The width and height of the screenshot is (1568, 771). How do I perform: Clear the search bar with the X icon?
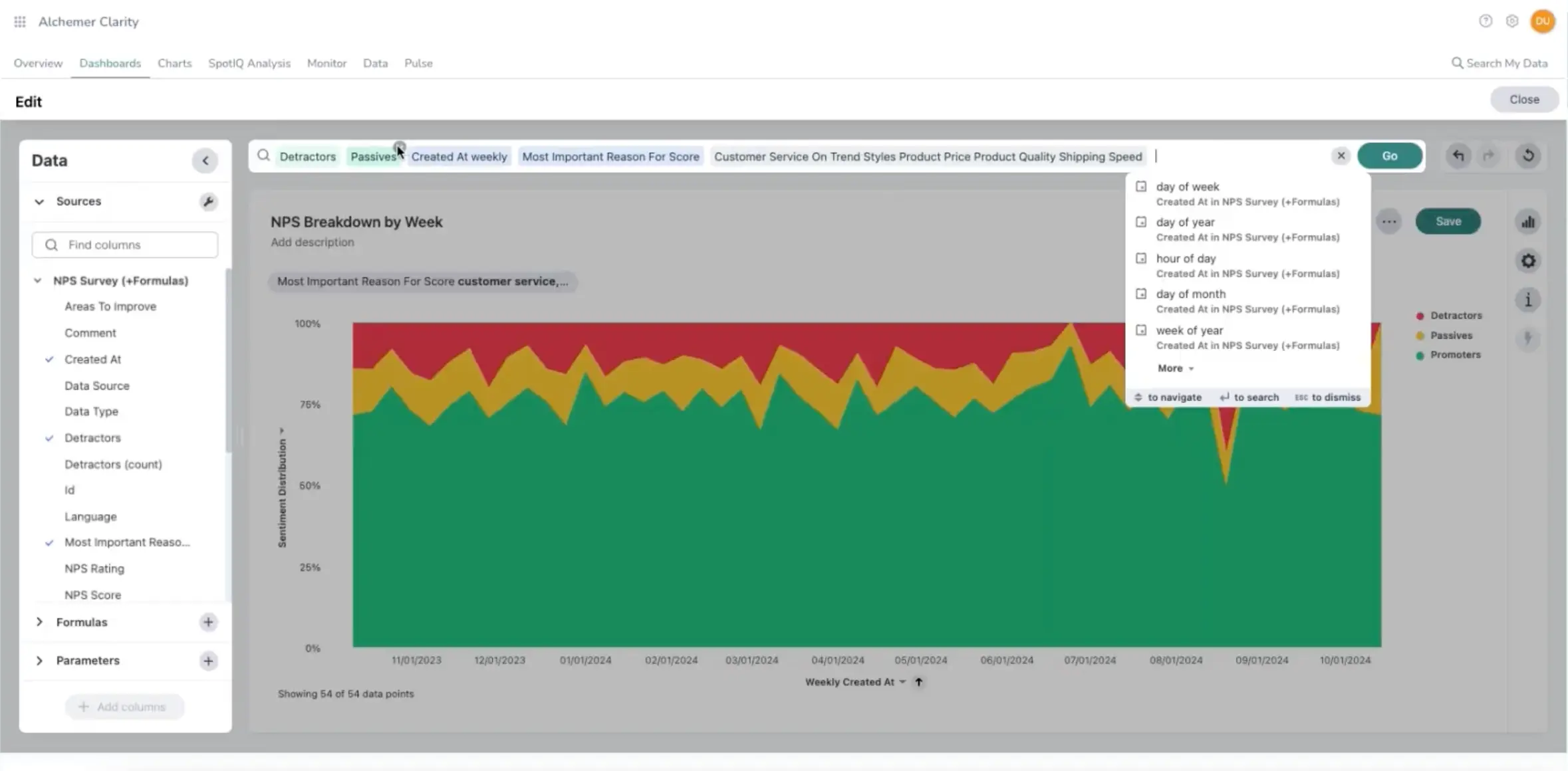pos(1341,156)
